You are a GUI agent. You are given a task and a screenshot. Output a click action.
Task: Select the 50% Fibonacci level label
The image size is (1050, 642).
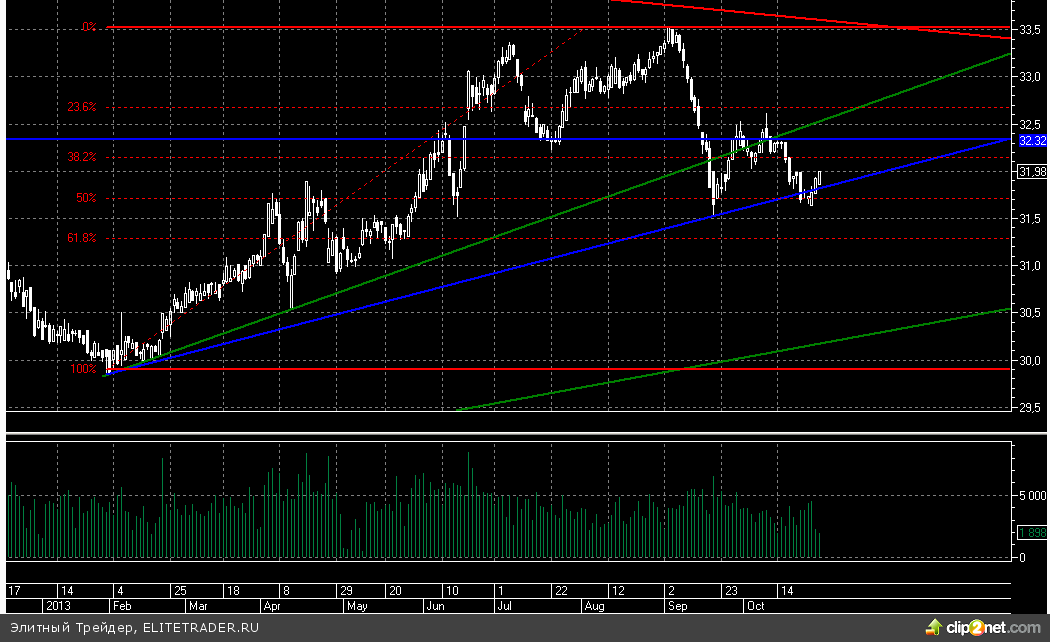[86, 198]
